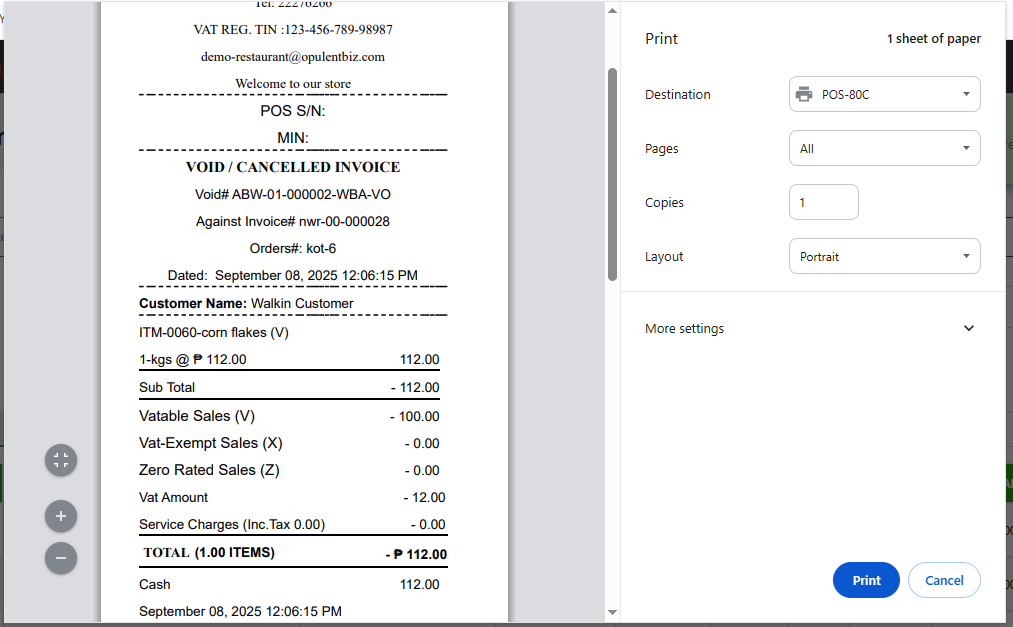Click the TOTAL (1.00 ITEMS) label
Image resolution: width=1013 pixels, height=627 pixels.
pyautogui.click(x=209, y=553)
